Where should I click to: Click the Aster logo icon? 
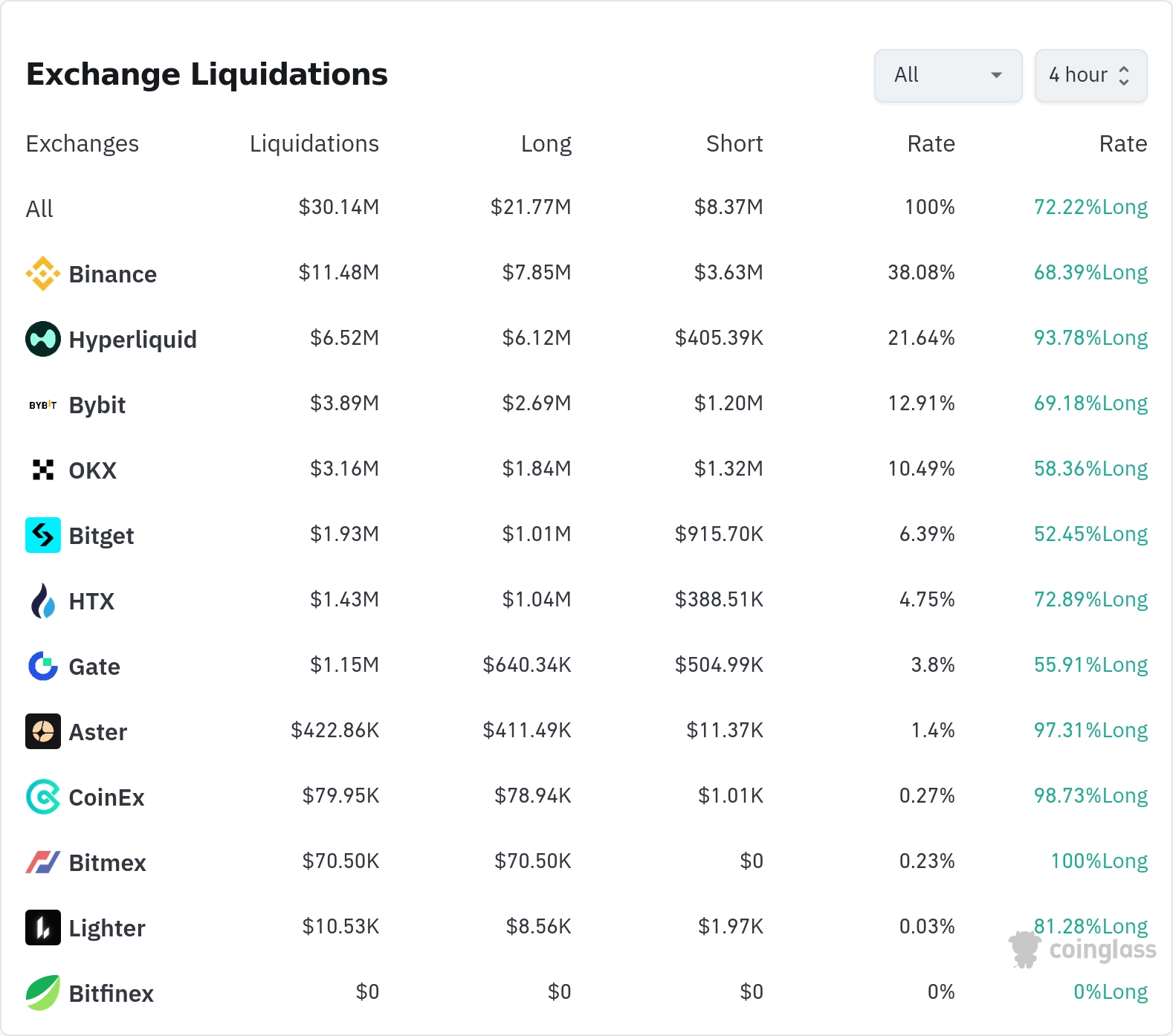pyautogui.click(x=43, y=731)
